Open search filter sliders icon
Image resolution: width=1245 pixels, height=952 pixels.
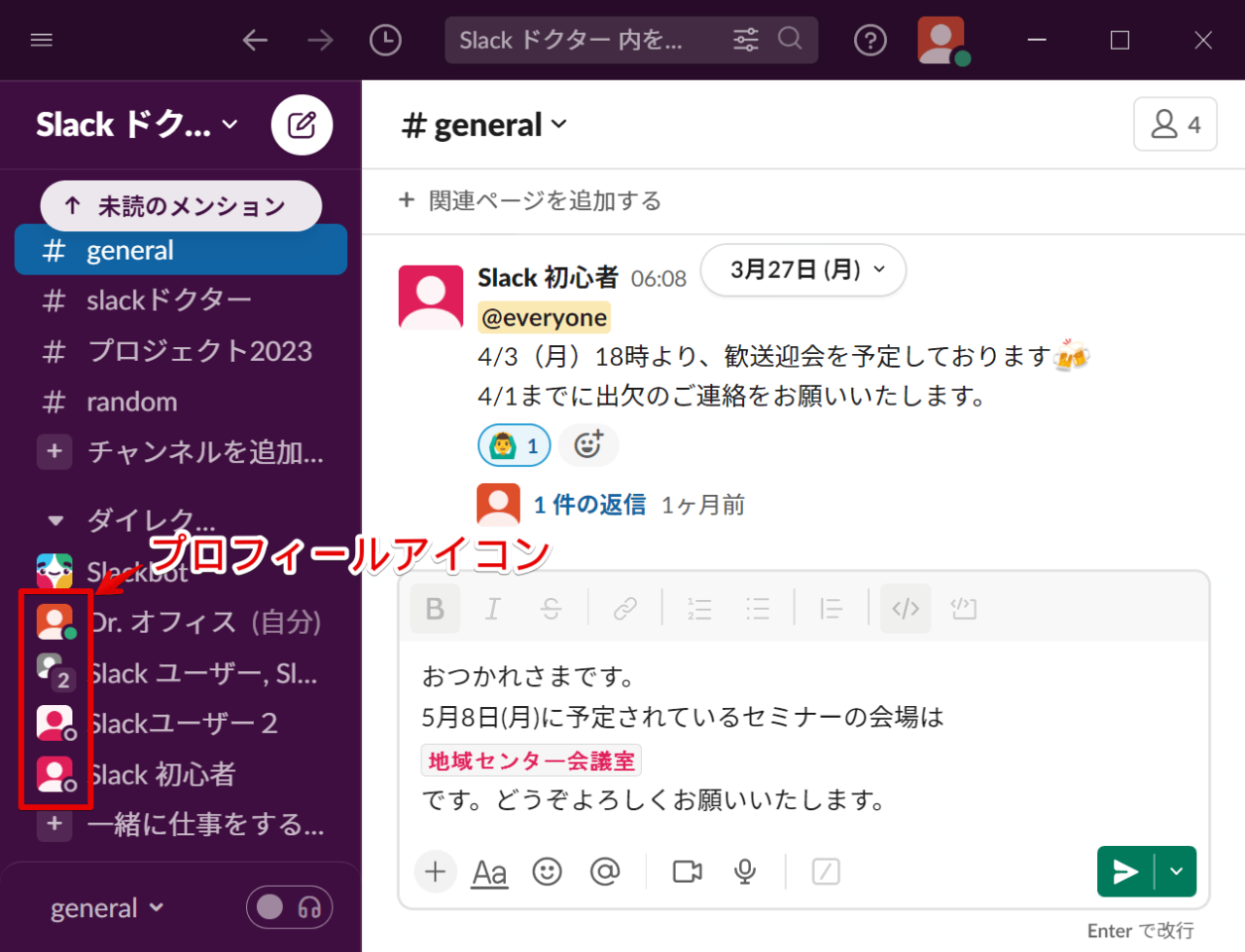746,40
